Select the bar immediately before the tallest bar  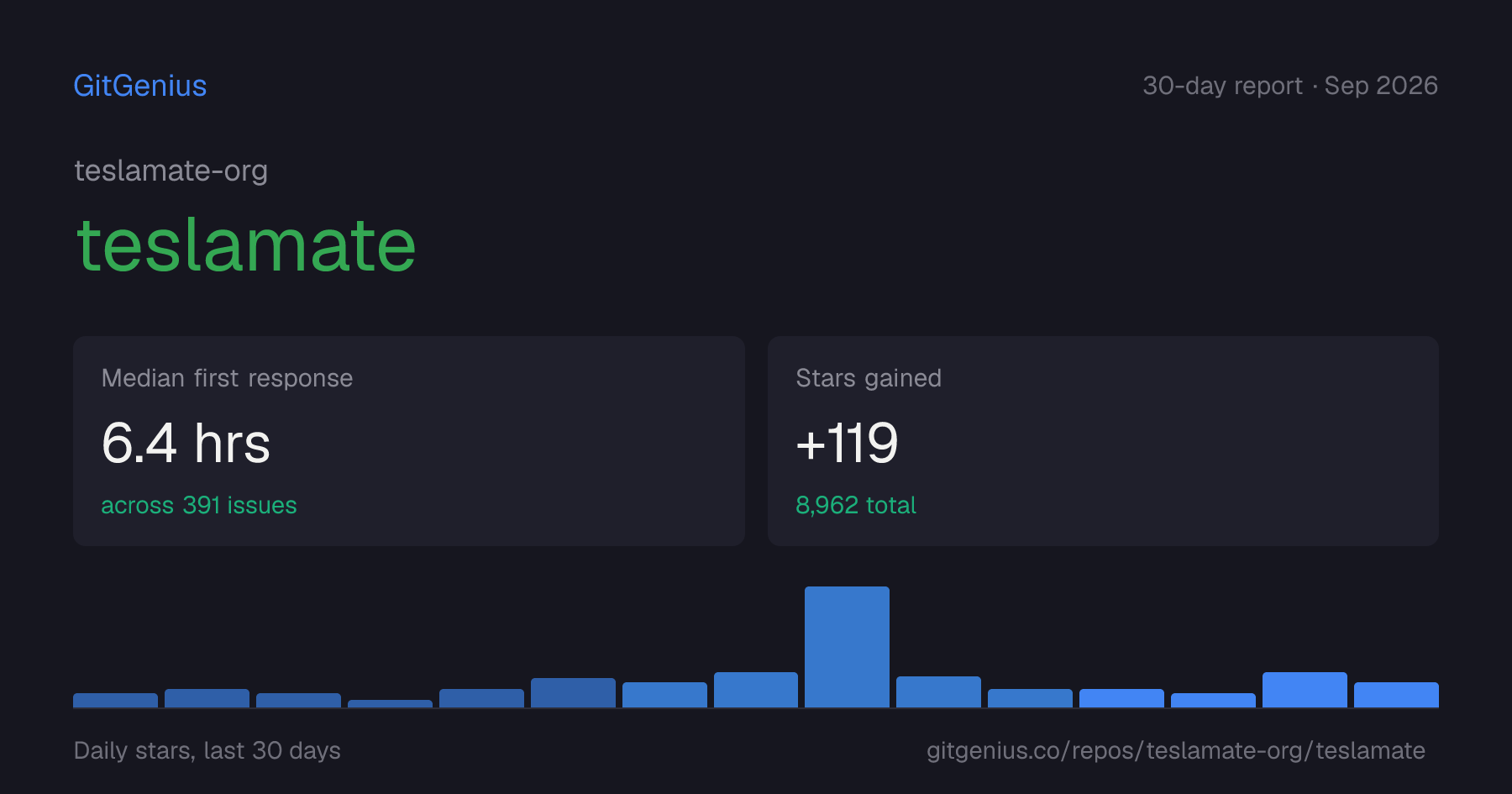click(x=756, y=690)
